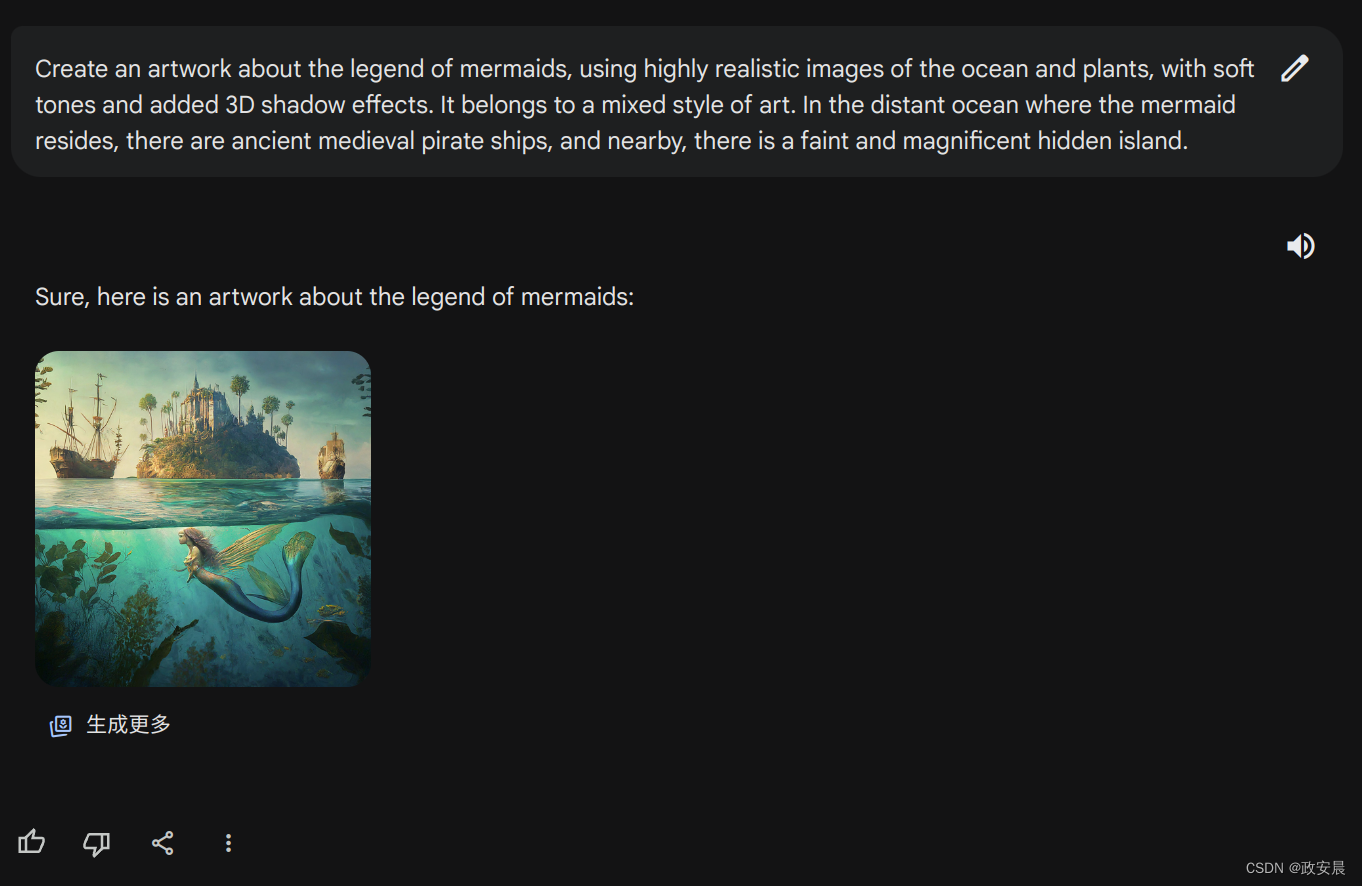This screenshot has width=1362, height=886.
Task: Select the prompt's last line about hidden island
Action: pyautogui.click(x=611, y=141)
